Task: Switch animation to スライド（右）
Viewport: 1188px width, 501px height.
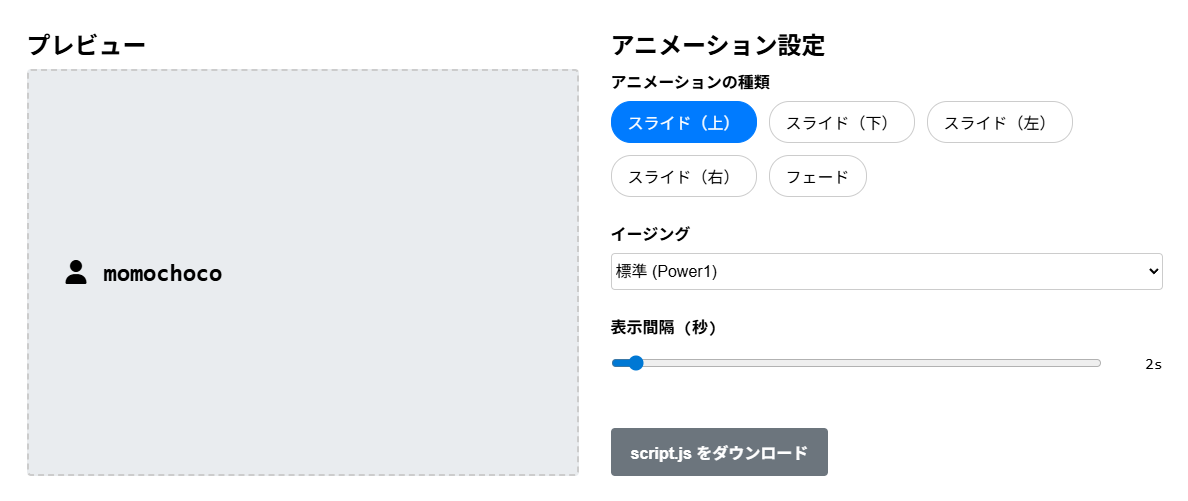Action: click(x=683, y=177)
